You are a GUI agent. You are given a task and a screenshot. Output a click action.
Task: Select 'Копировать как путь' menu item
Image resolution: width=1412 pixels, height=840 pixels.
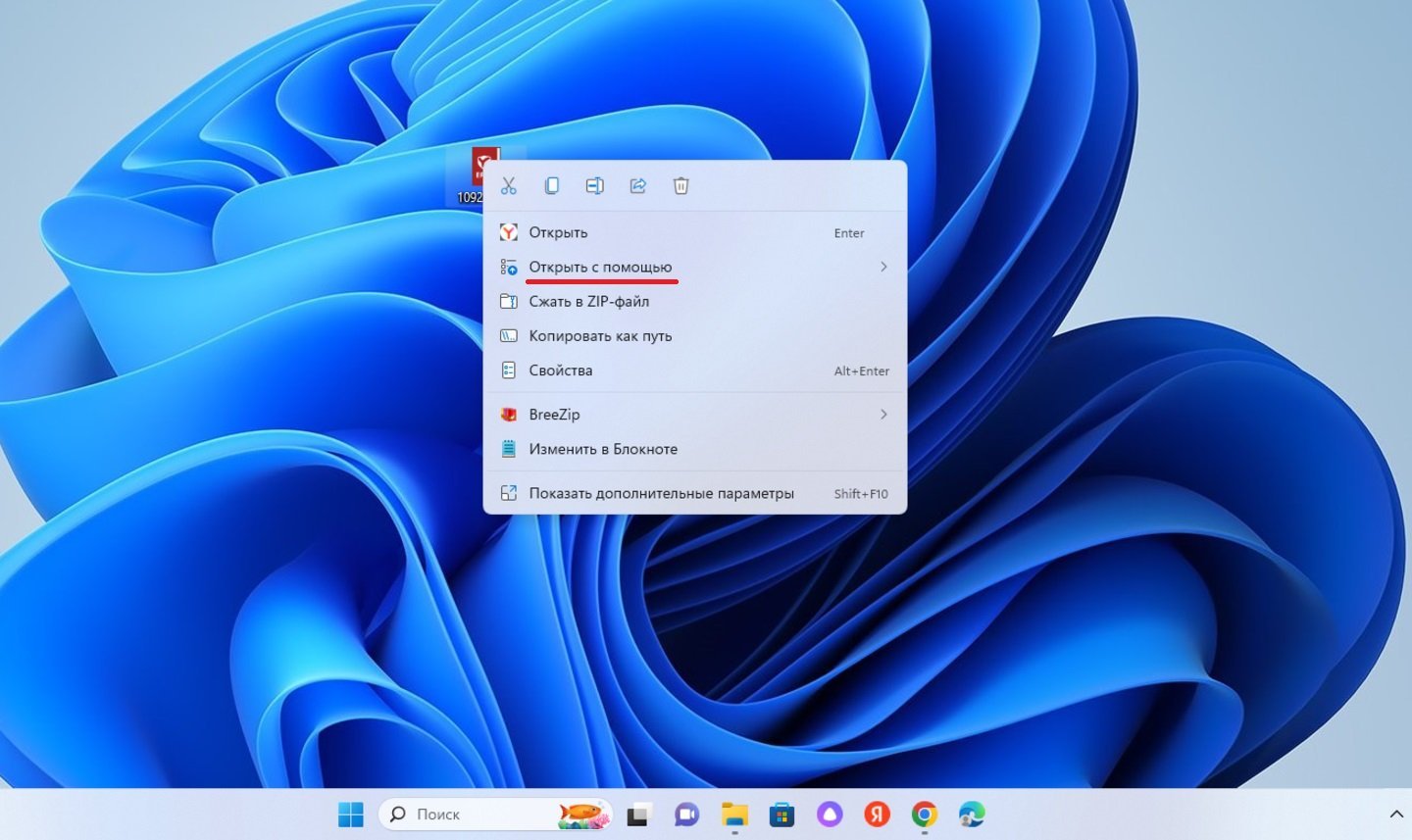click(600, 336)
